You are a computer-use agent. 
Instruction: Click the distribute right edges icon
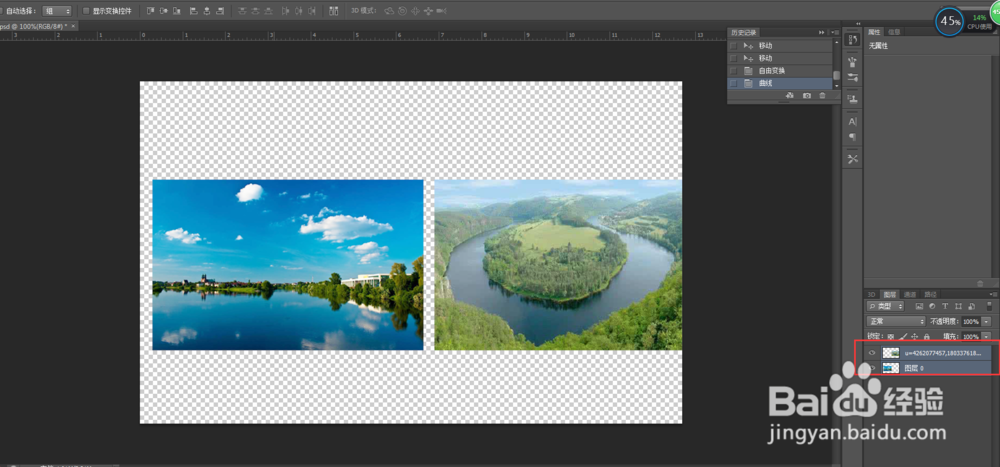coord(312,11)
